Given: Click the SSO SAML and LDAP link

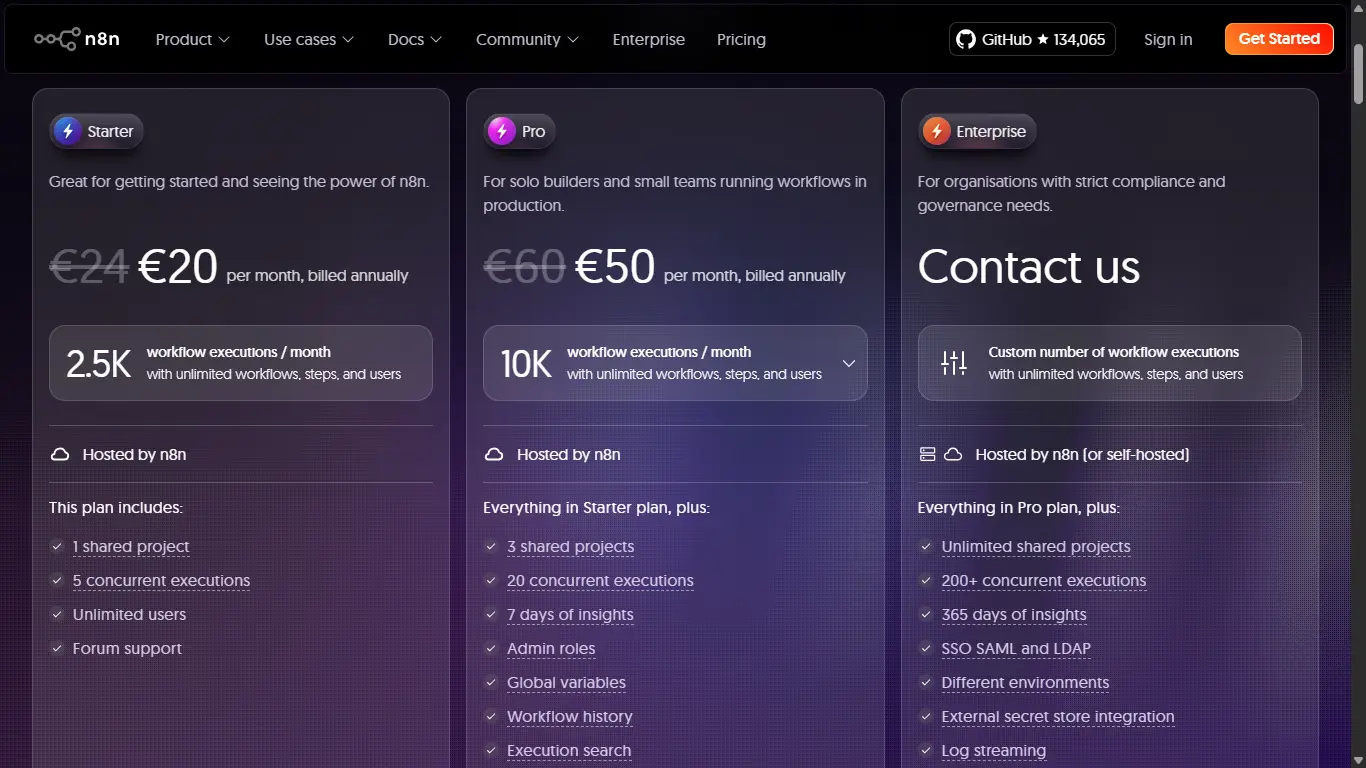Looking at the screenshot, I should [x=1016, y=649].
